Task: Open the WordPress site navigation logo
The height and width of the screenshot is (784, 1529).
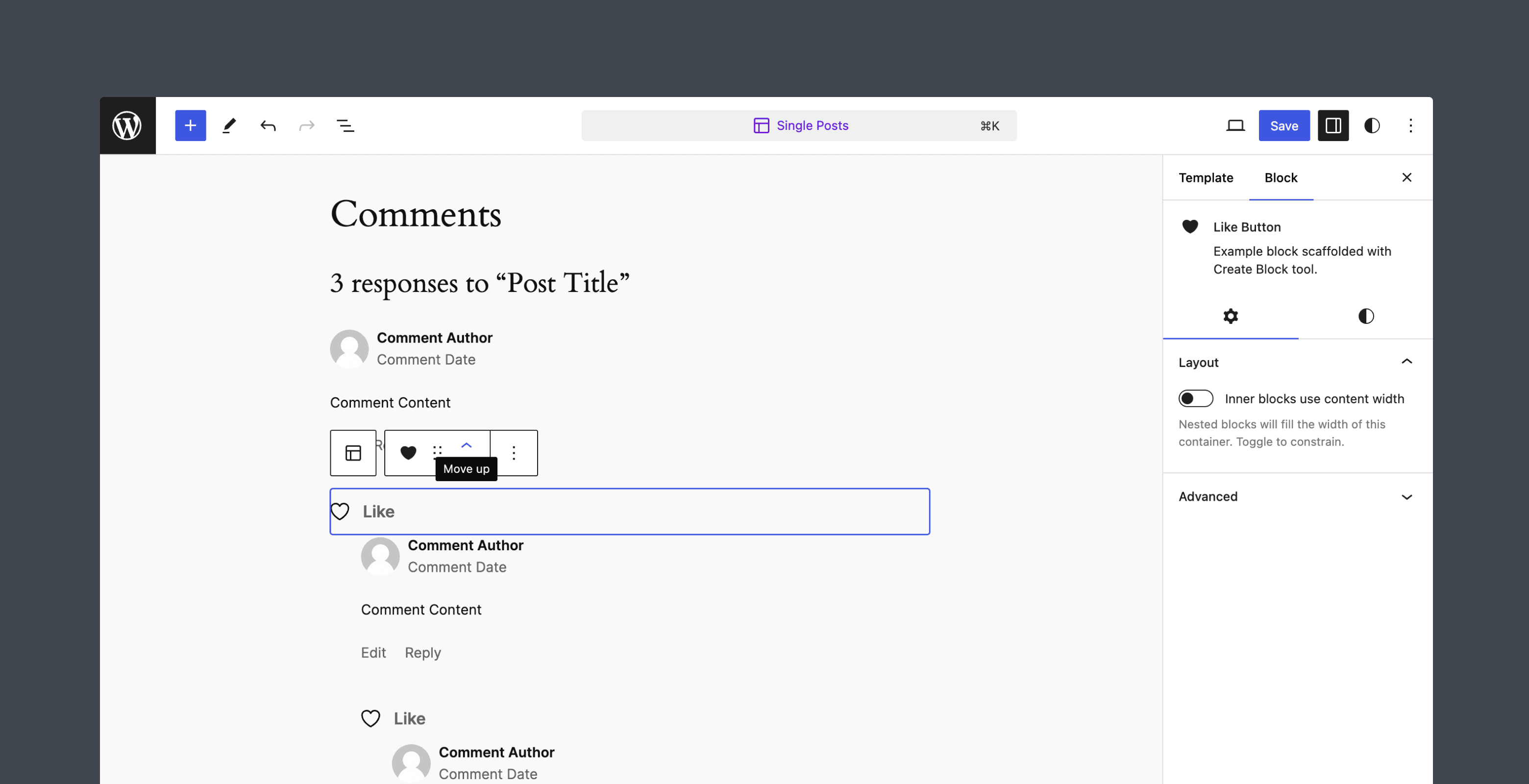Action: tap(127, 125)
